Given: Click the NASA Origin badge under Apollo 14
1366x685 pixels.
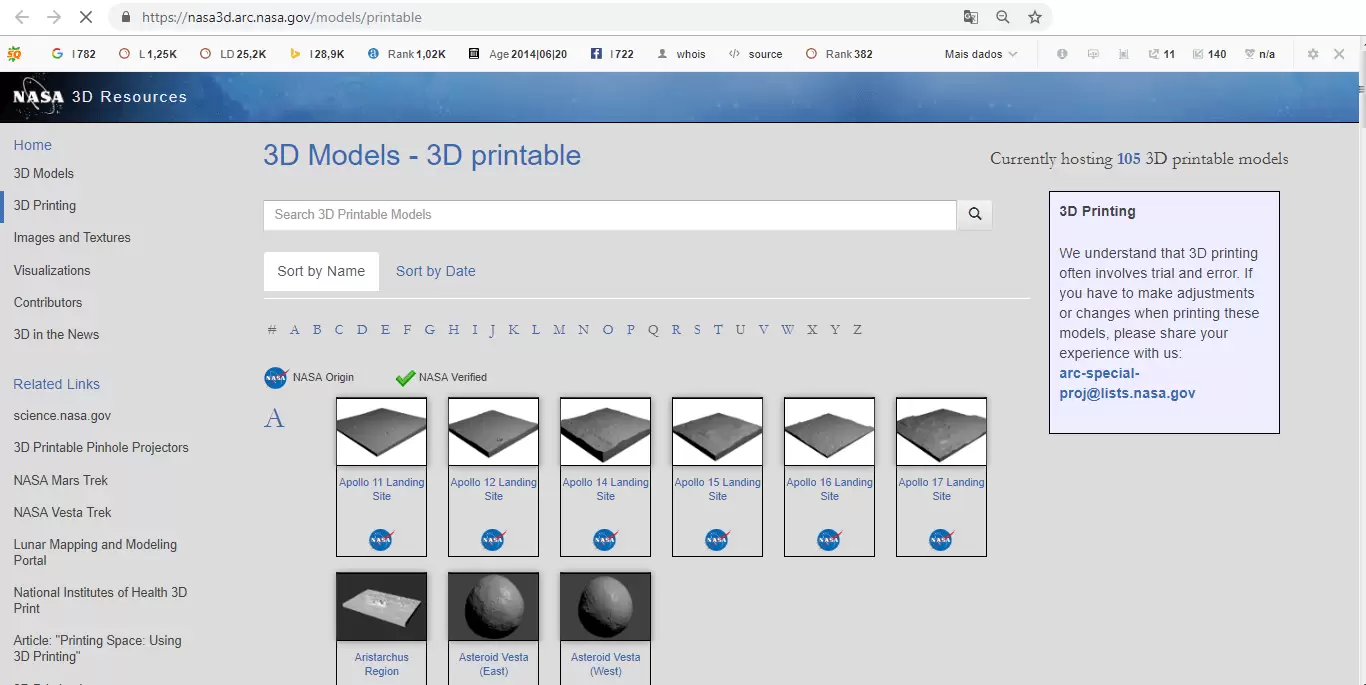Looking at the screenshot, I should pyautogui.click(x=605, y=540).
